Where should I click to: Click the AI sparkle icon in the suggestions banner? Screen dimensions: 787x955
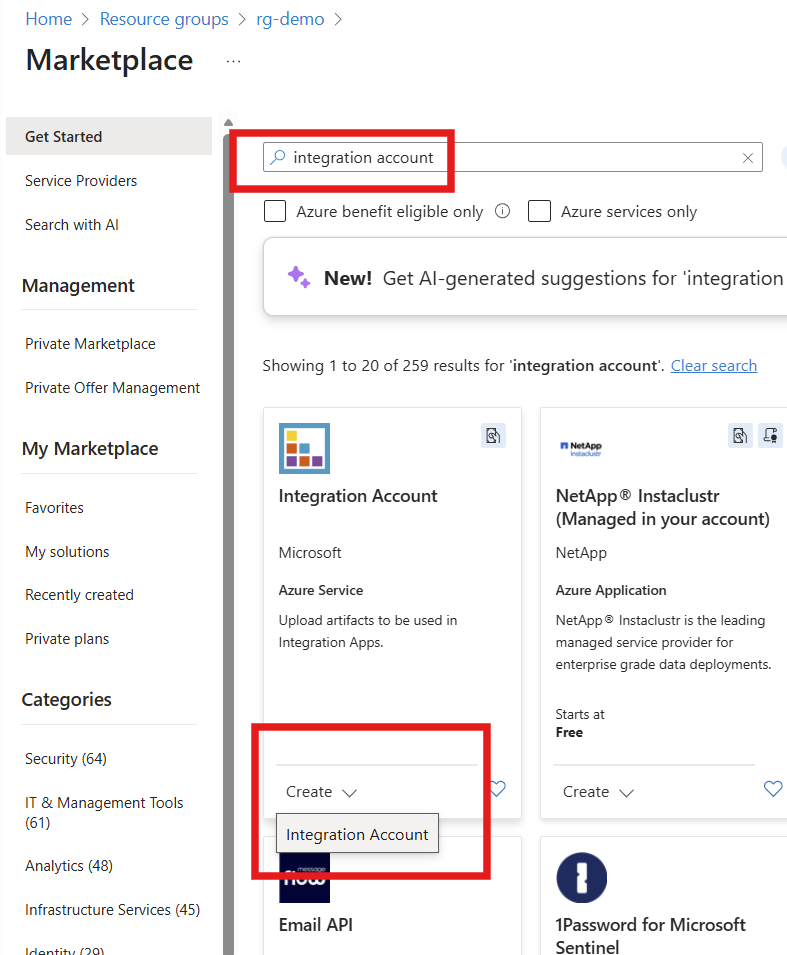(298, 278)
